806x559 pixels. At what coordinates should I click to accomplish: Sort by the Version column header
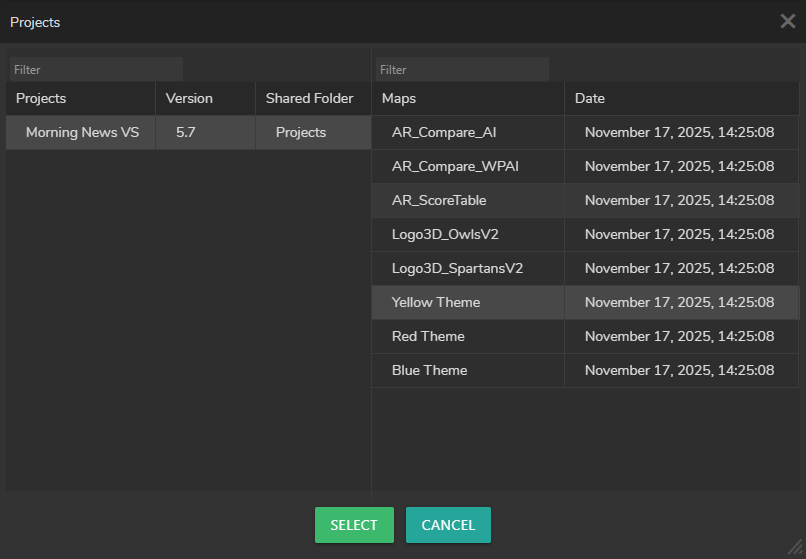tap(189, 98)
